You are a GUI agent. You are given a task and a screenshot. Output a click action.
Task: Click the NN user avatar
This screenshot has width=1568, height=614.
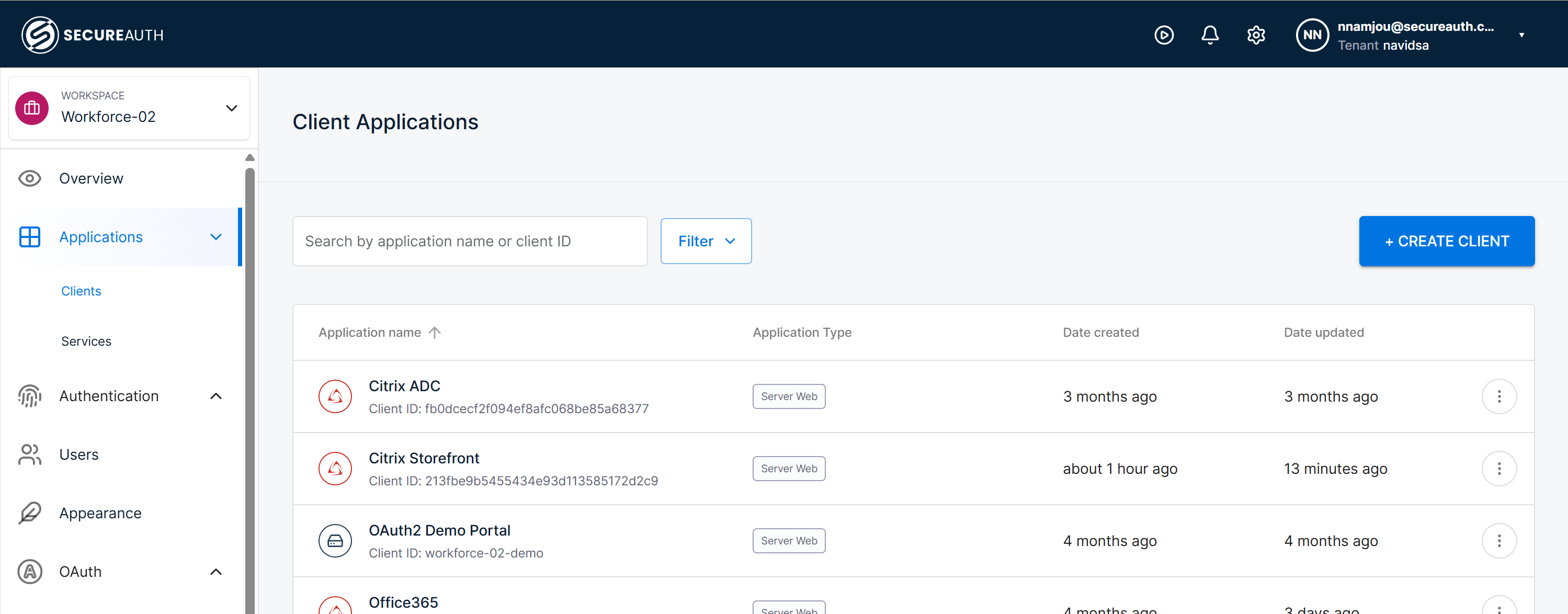[x=1312, y=35]
